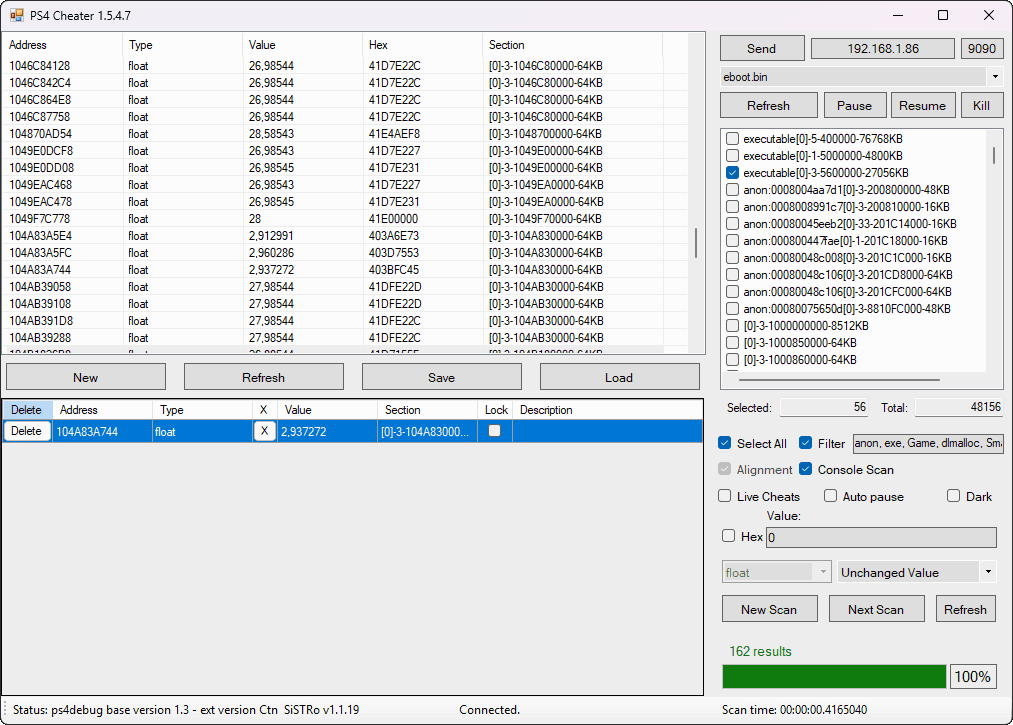Enable the Hex checkbox
Screen dimensions: 1013x725
[729, 536]
